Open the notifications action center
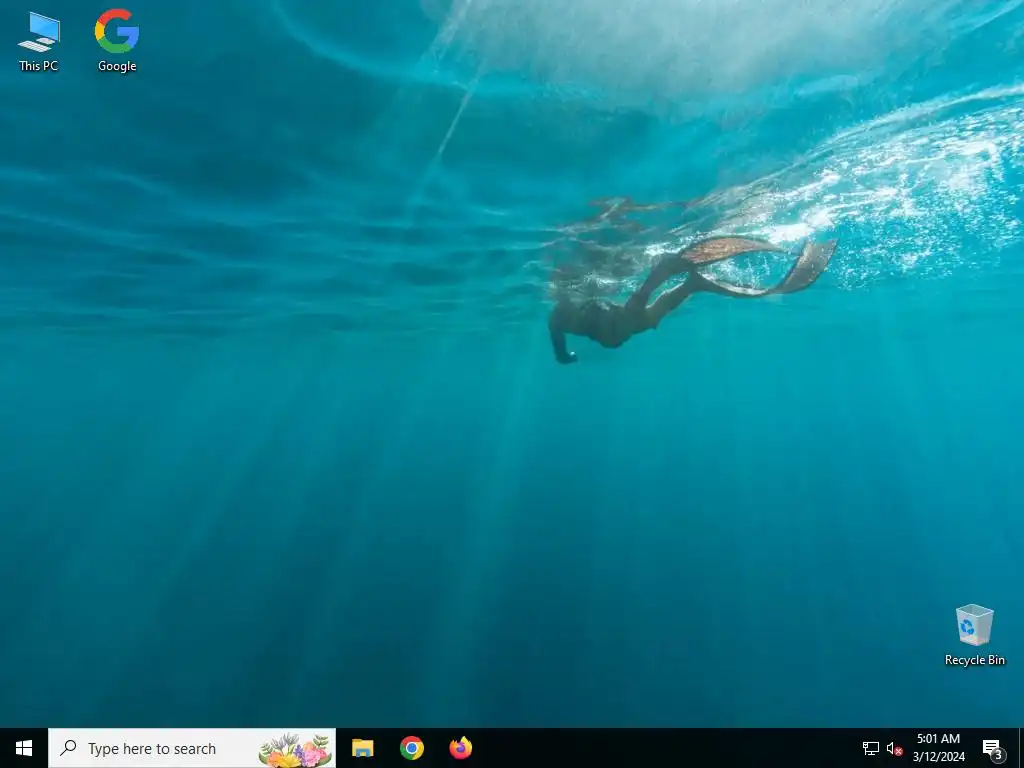Screen dimensions: 1024x768 (x=993, y=748)
